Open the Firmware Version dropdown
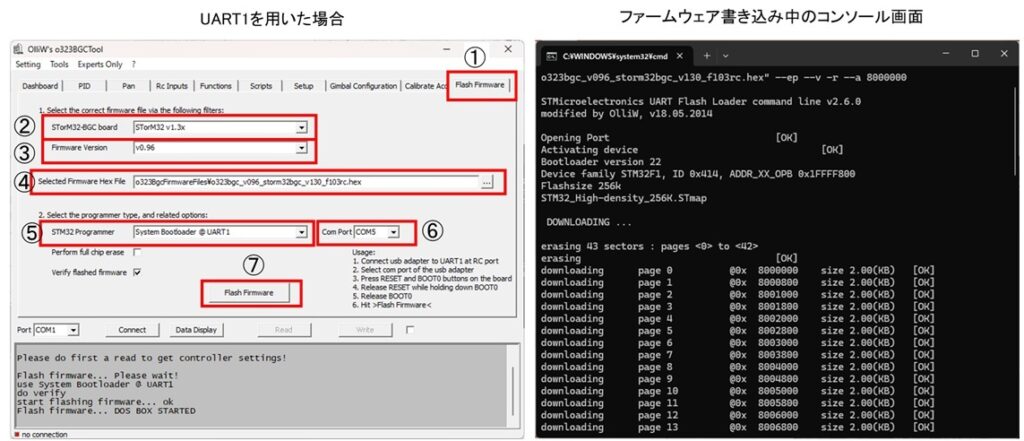Screen dimensions: 1024x441 [x=301, y=148]
